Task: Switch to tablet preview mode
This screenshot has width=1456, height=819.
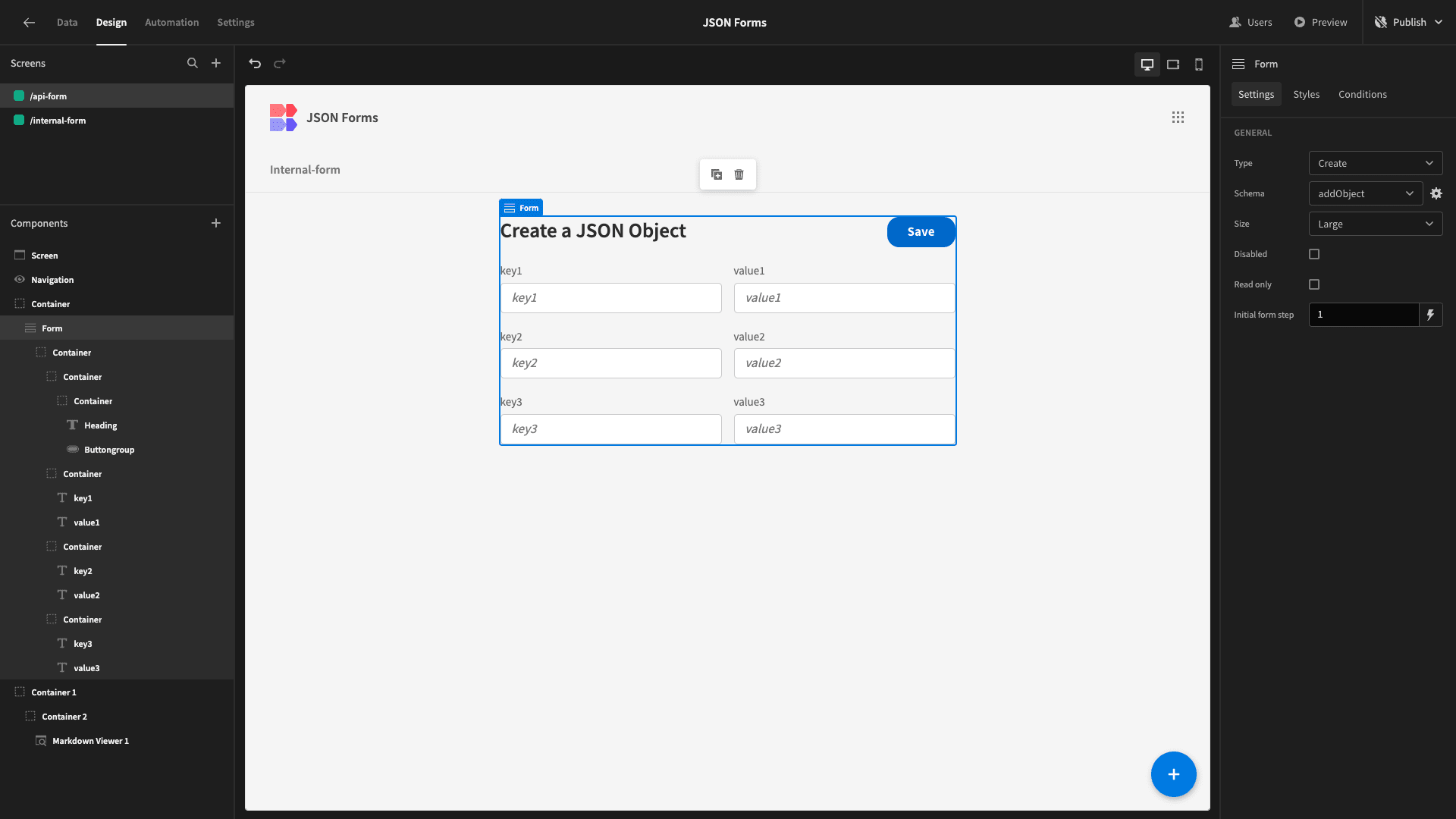Action: 1173,64
